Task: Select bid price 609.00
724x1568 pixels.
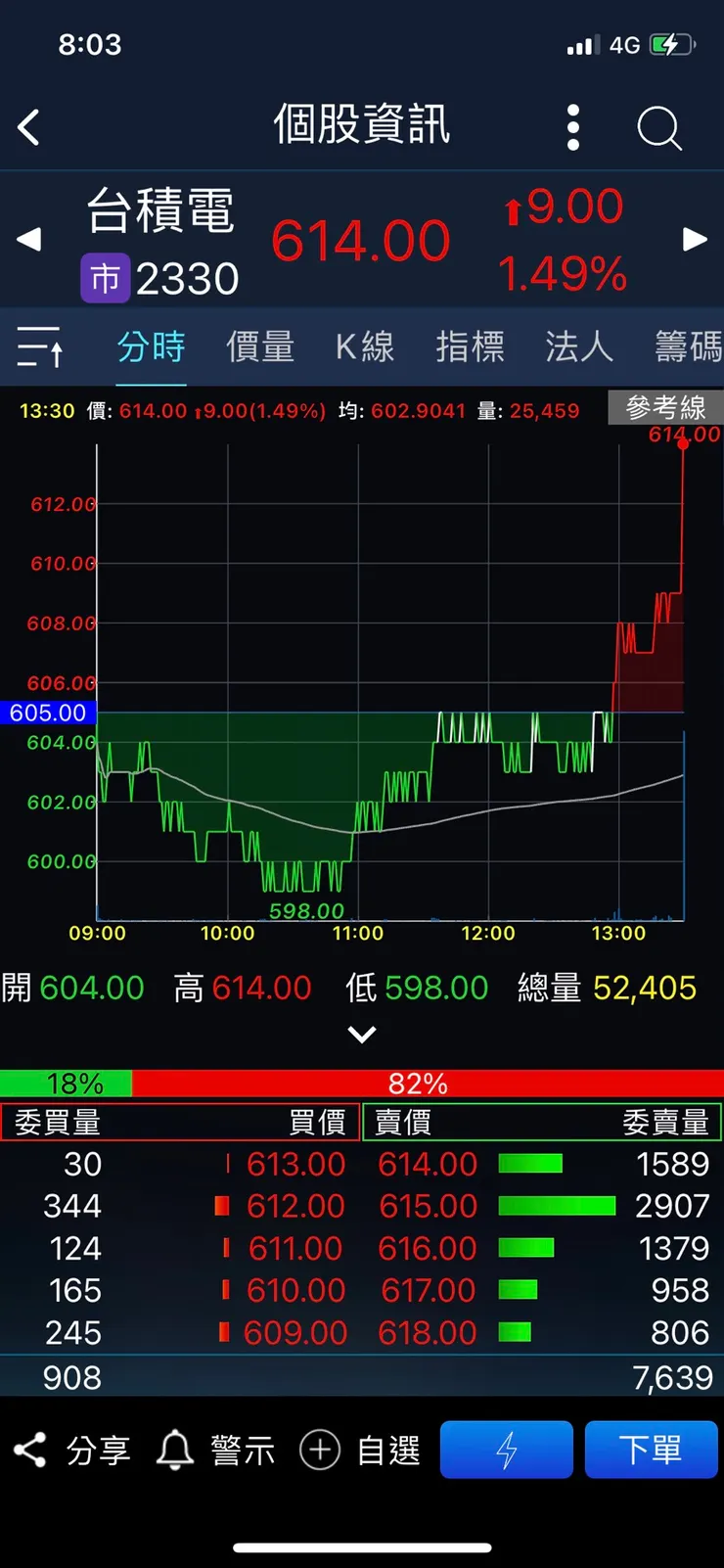Action: [x=295, y=1332]
